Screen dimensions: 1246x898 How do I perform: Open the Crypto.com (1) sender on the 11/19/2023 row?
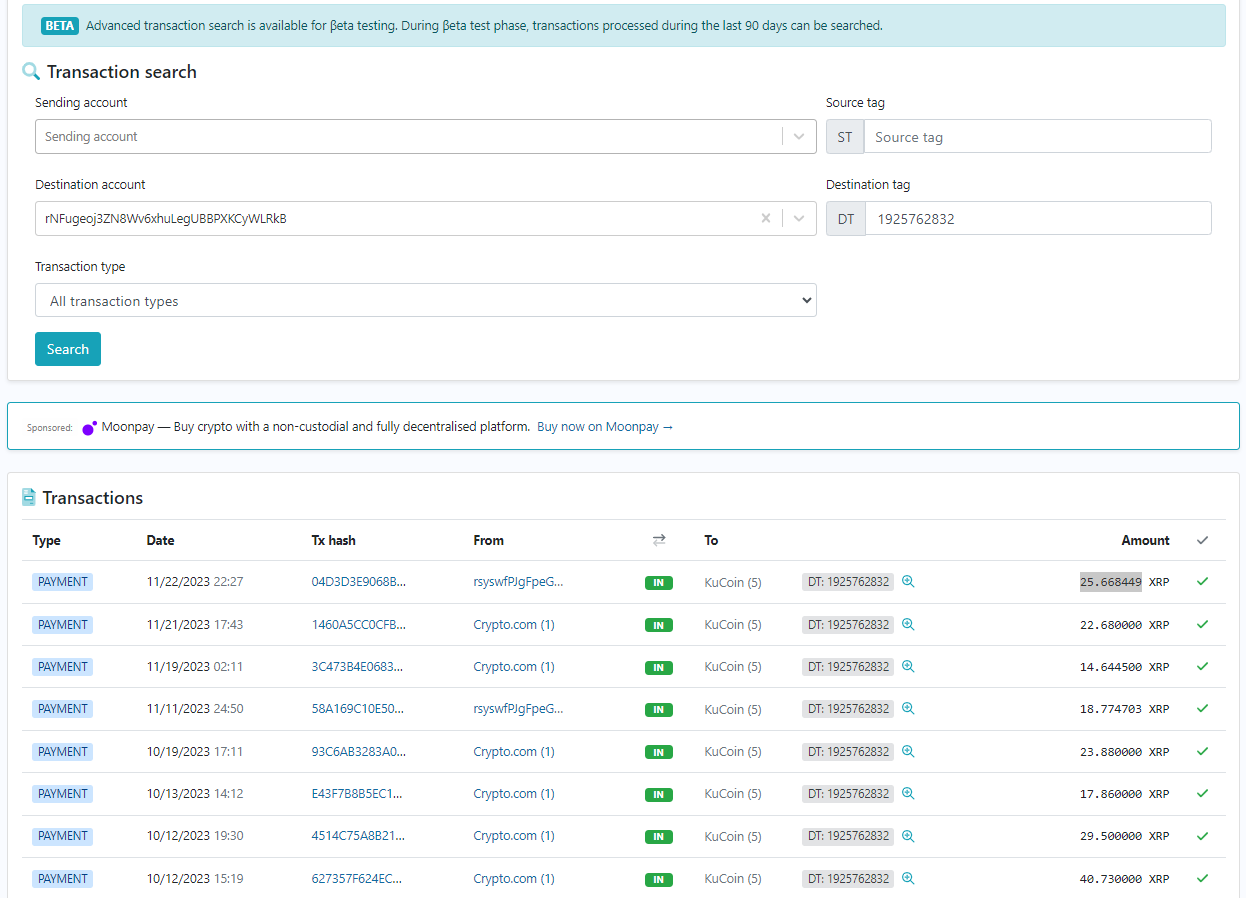coord(514,666)
